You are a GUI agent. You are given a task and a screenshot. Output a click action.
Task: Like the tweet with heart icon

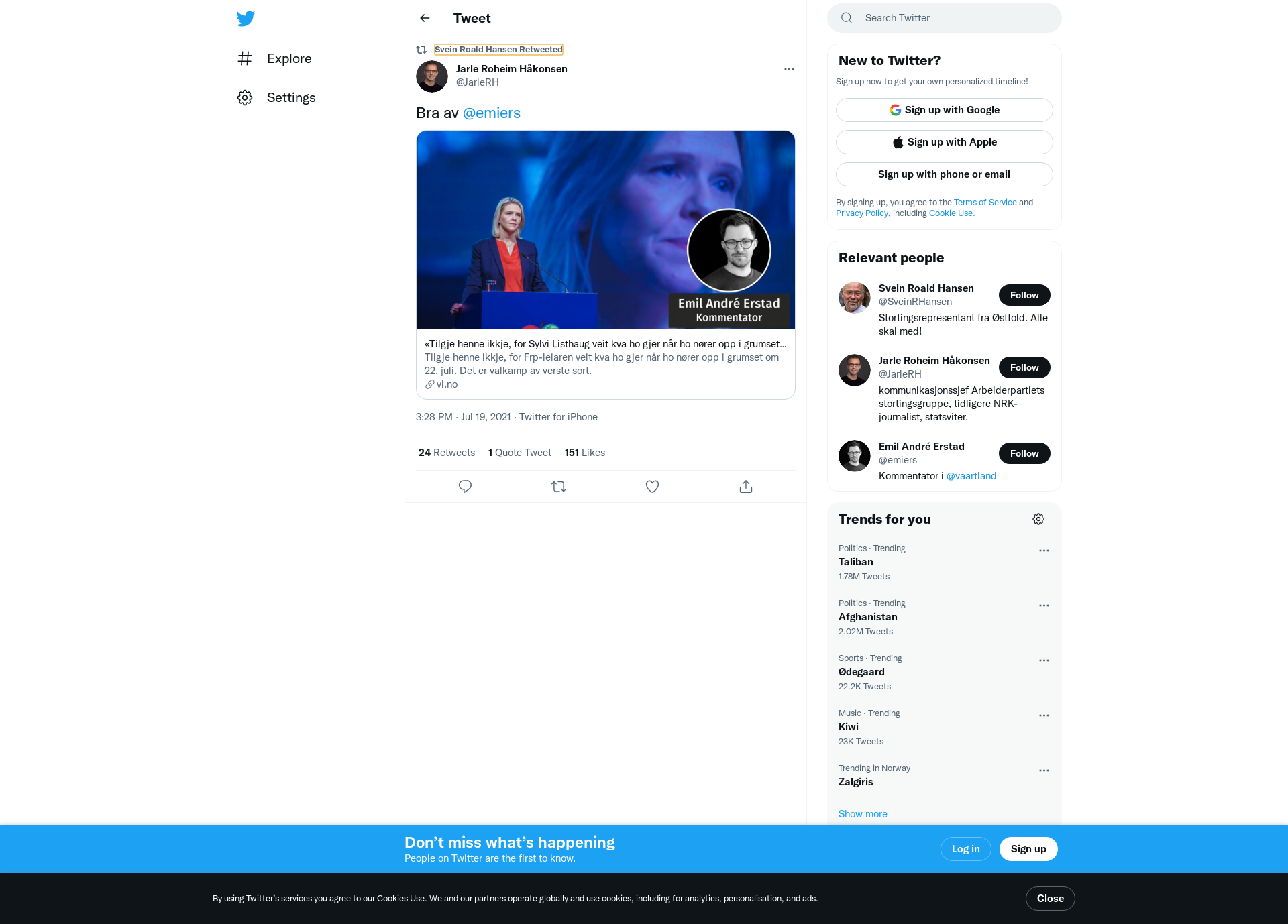[652, 487]
